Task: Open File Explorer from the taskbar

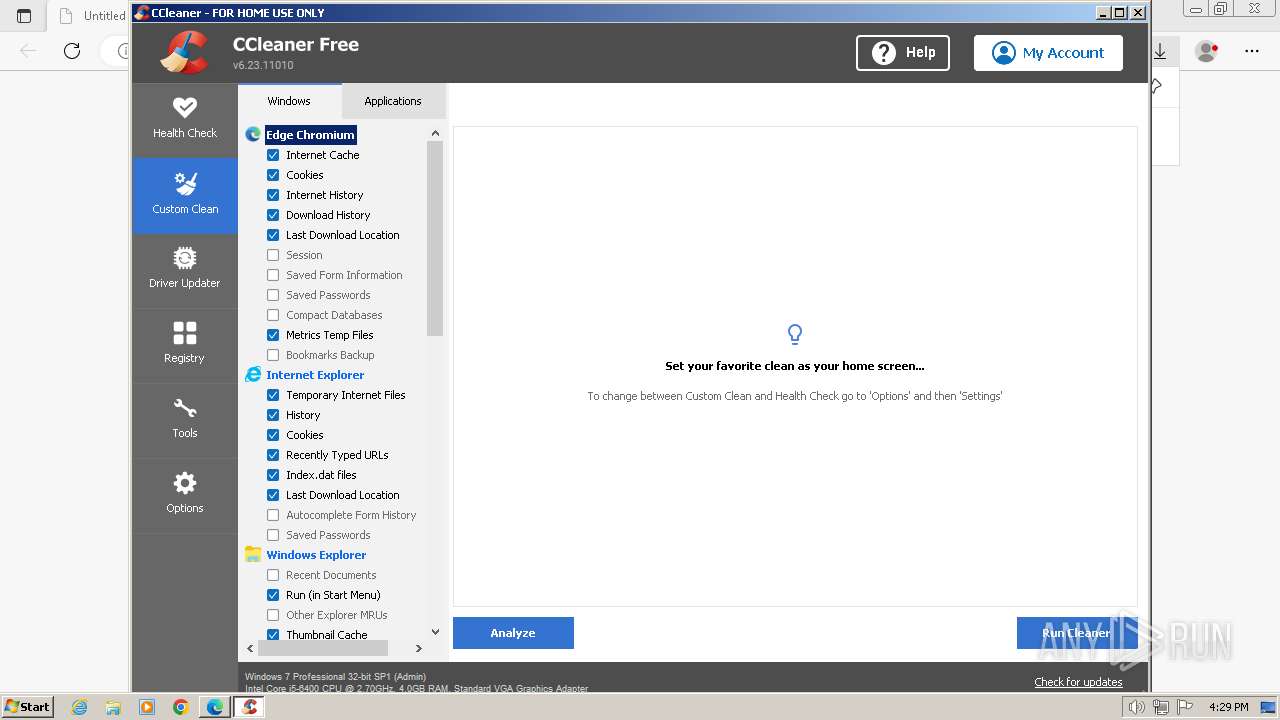Action: point(113,707)
